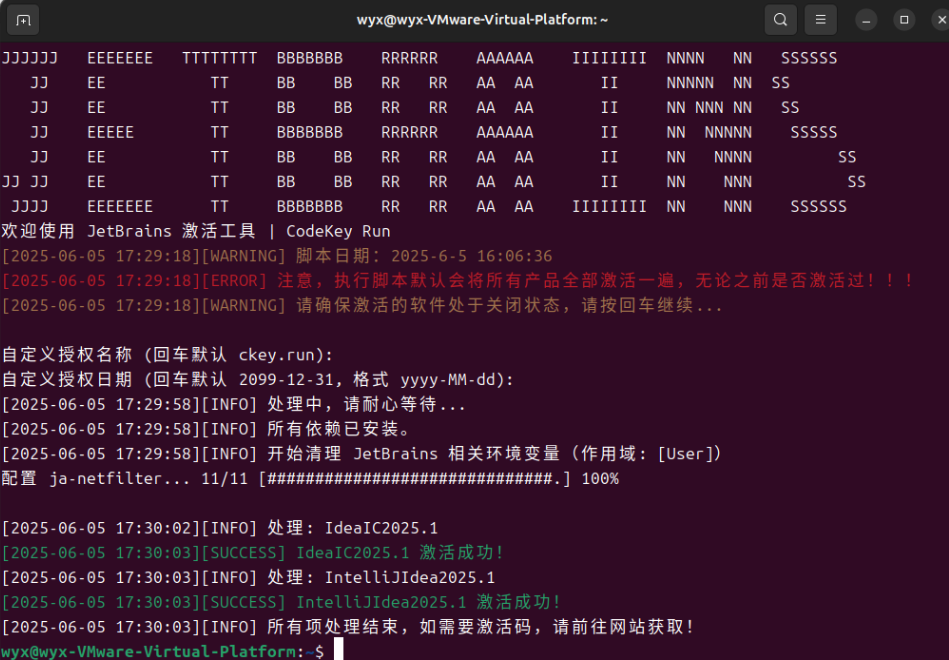Screen dimensions: 949x660
Task: Open a new terminal tab
Action: (x=23, y=20)
